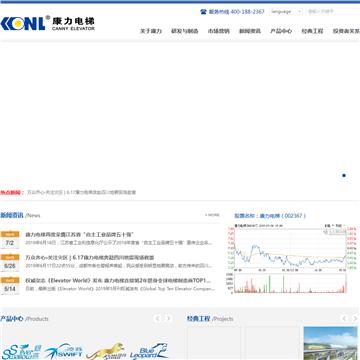360x360 pixels.
Task: Click the CANNY ELEVATOR logo
Action: pos(47,23)
